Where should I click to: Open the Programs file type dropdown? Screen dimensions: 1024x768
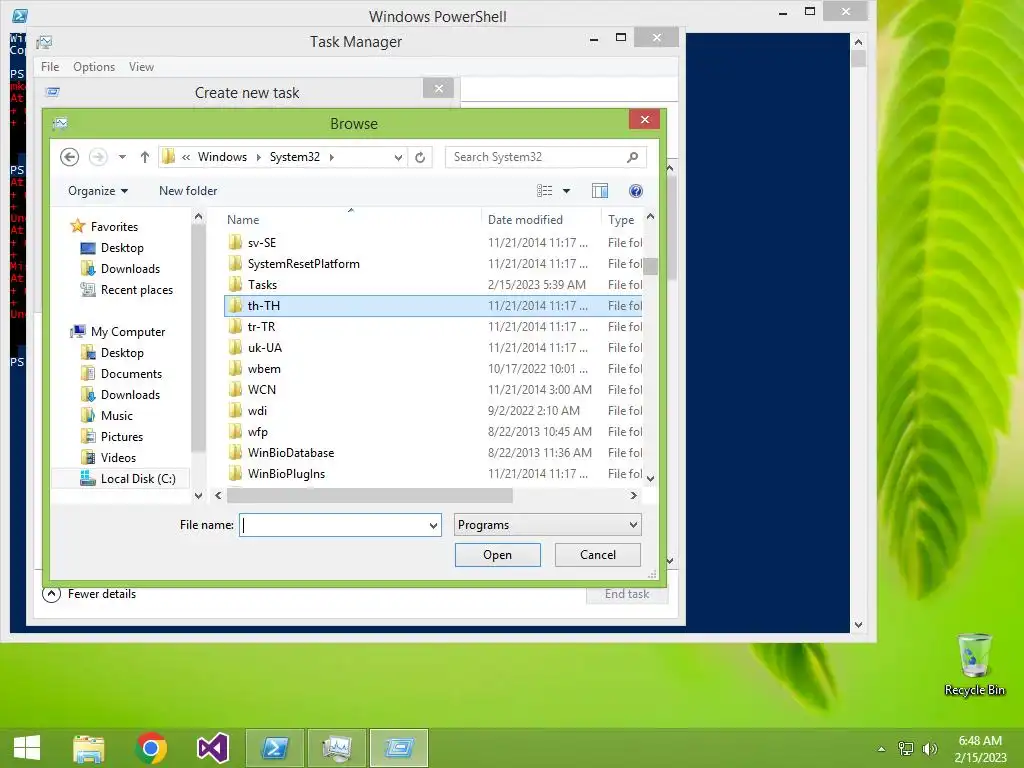coord(547,525)
